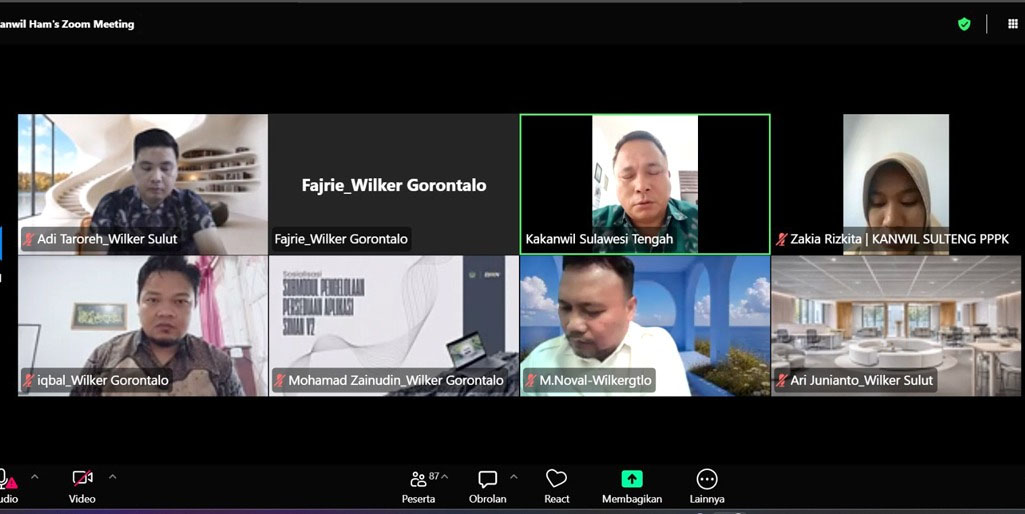Screen dimensions: 1025x514
Task: Select M.Noval-Wilkergtlo video tile
Action: pos(645,326)
